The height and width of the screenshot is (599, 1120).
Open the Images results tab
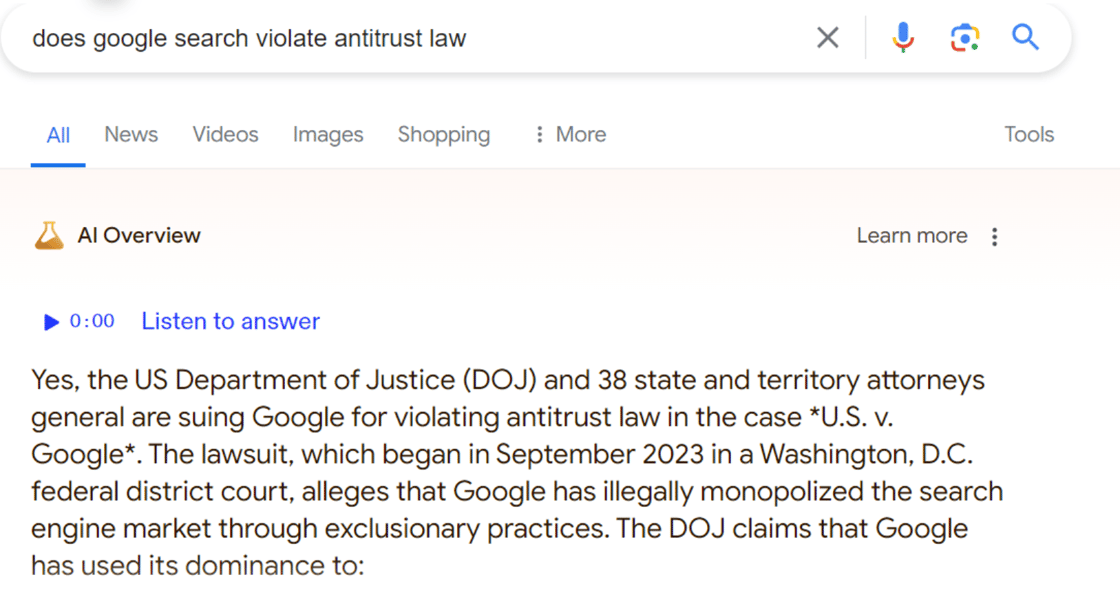(x=328, y=134)
